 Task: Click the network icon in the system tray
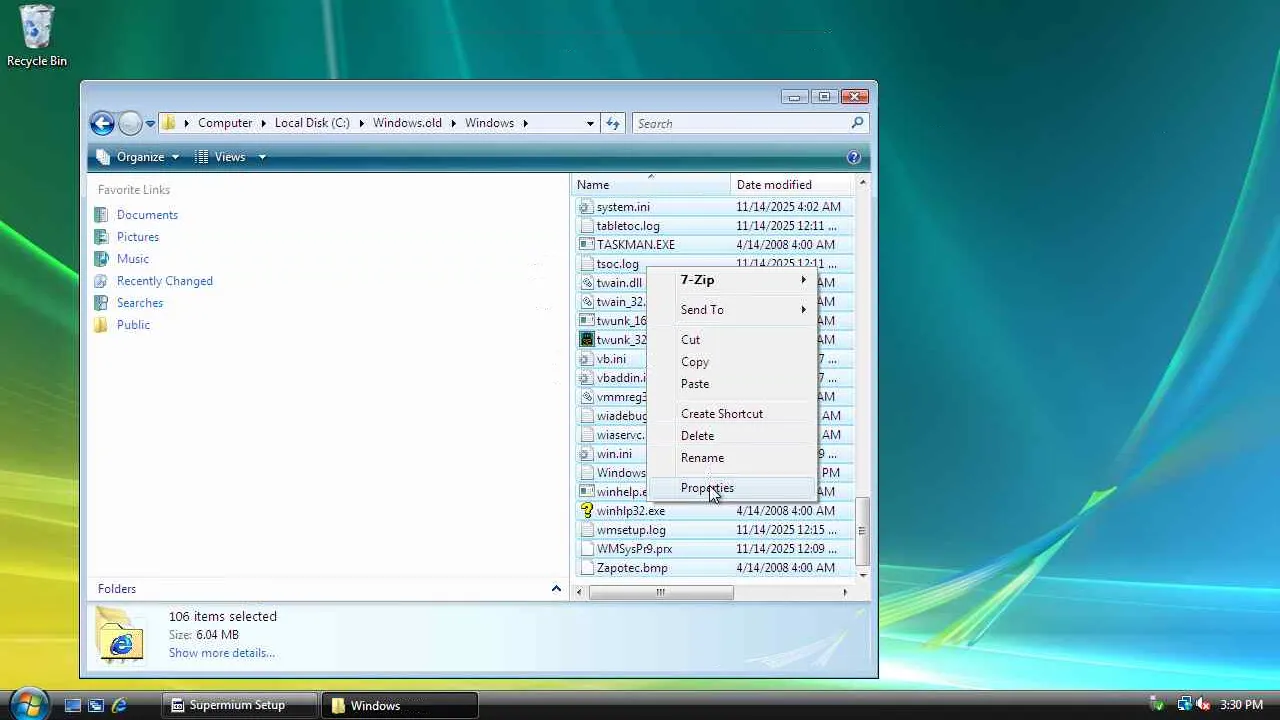pyautogui.click(x=1184, y=705)
